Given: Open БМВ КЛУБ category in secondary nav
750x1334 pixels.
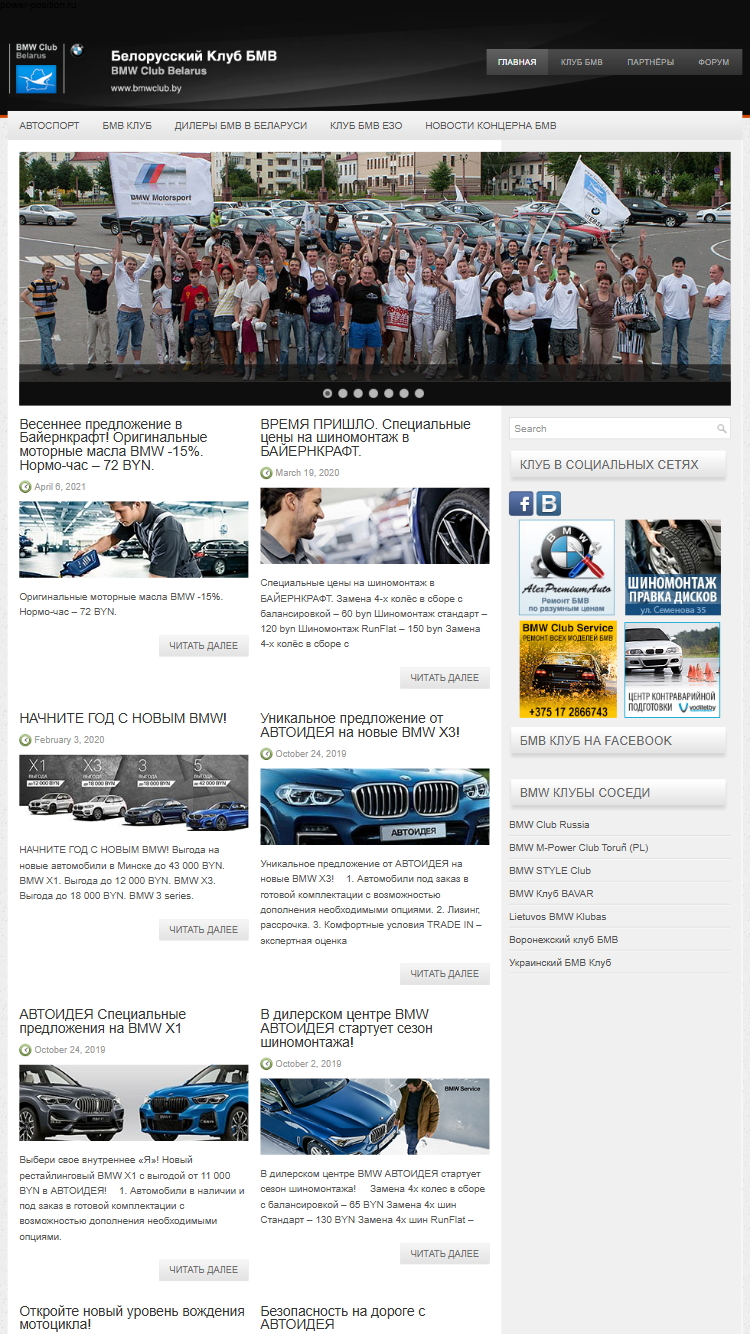Looking at the screenshot, I should (127, 126).
